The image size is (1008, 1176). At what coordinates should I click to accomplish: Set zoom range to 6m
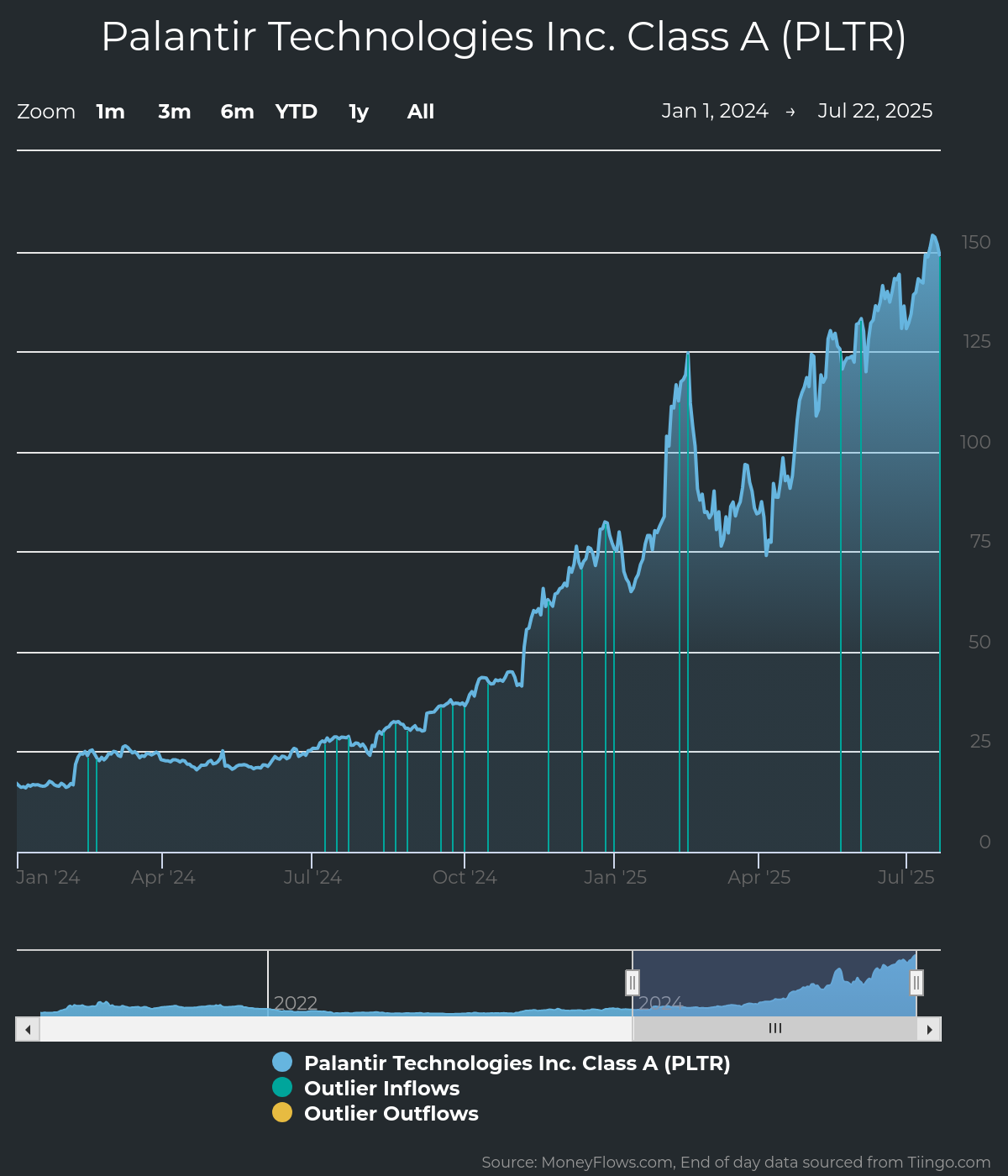(x=238, y=112)
